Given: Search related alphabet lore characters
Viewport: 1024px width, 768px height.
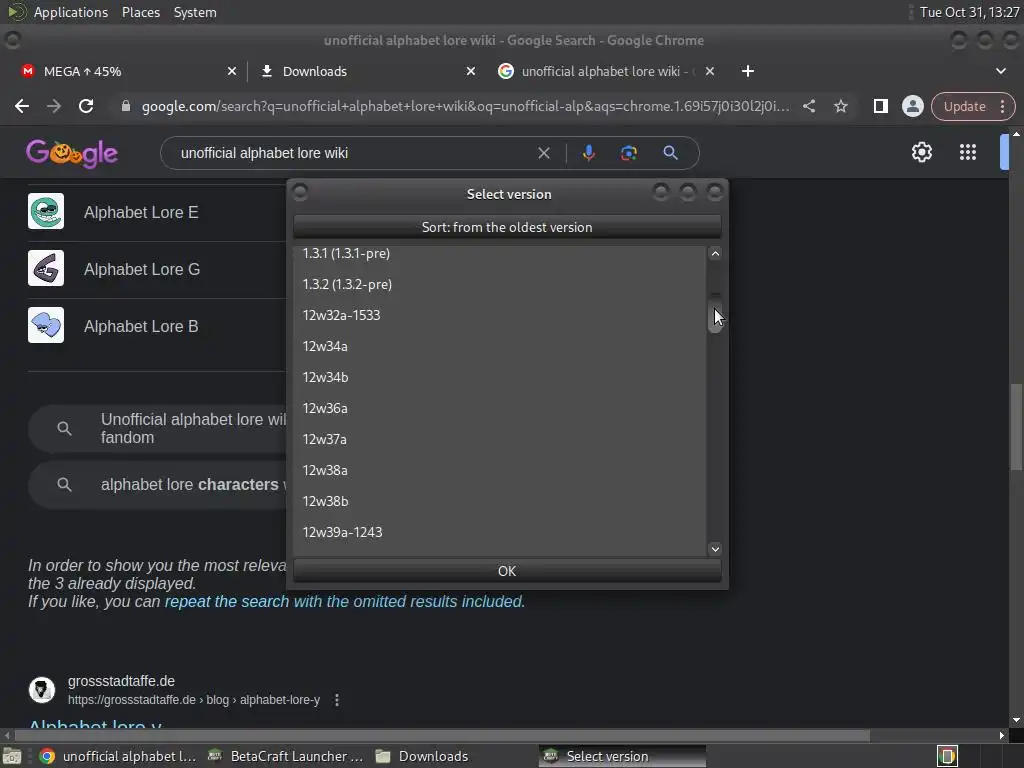Looking at the screenshot, I should point(157,485).
